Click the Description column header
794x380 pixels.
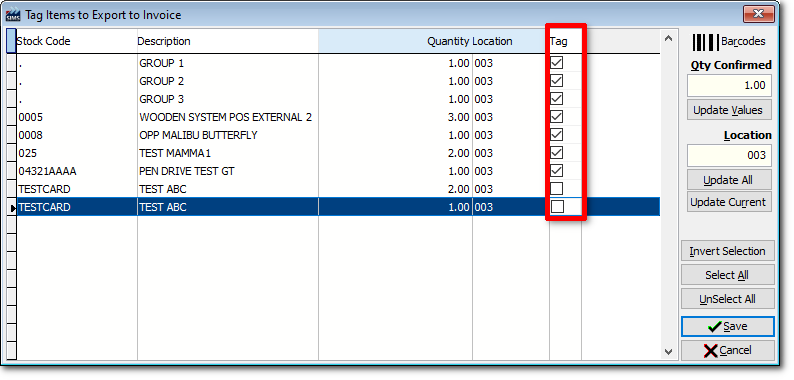click(228, 41)
